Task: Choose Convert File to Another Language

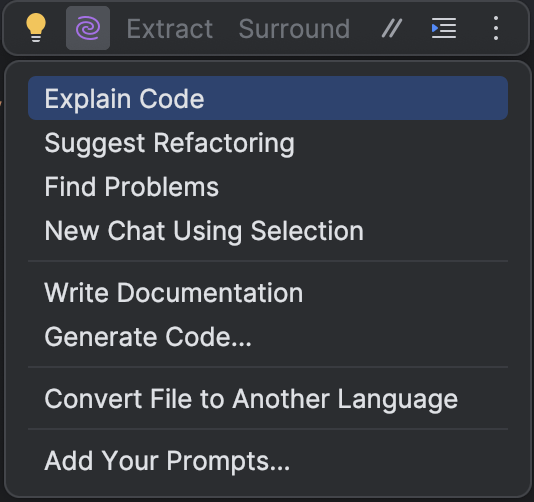Action: coord(268,398)
